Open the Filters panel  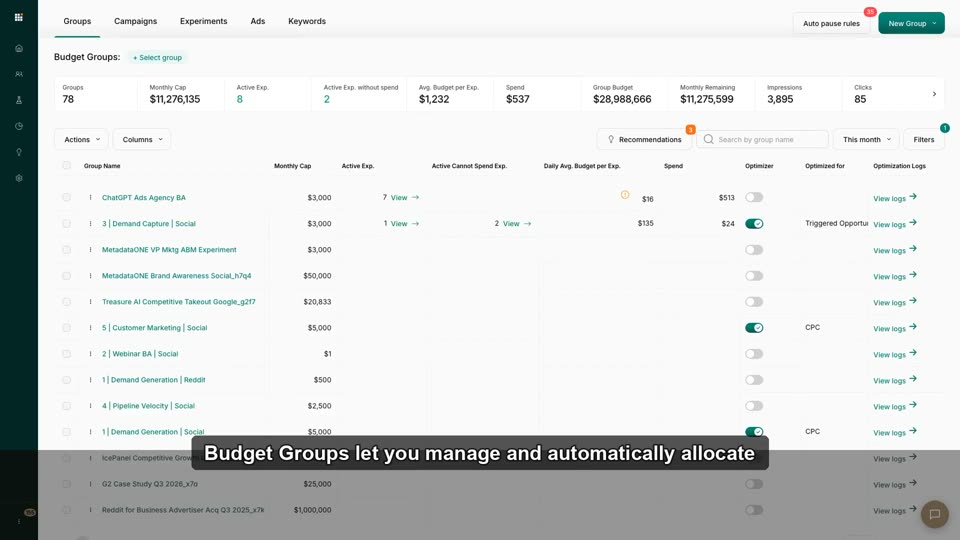click(924, 140)
